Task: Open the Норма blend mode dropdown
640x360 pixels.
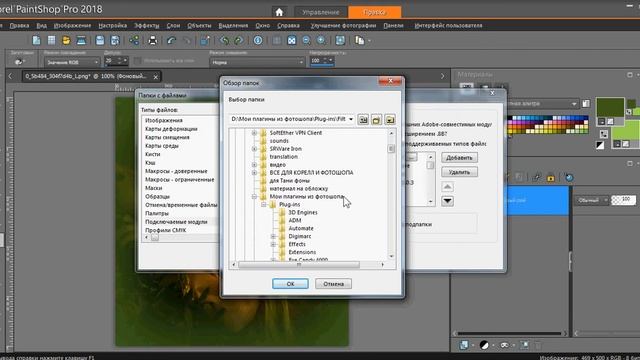Action: click(x=257, y=62)
